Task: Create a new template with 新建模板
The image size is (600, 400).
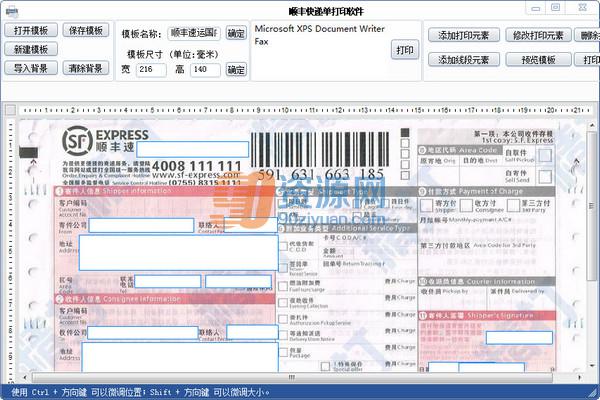Action: [x=31, y=49]
